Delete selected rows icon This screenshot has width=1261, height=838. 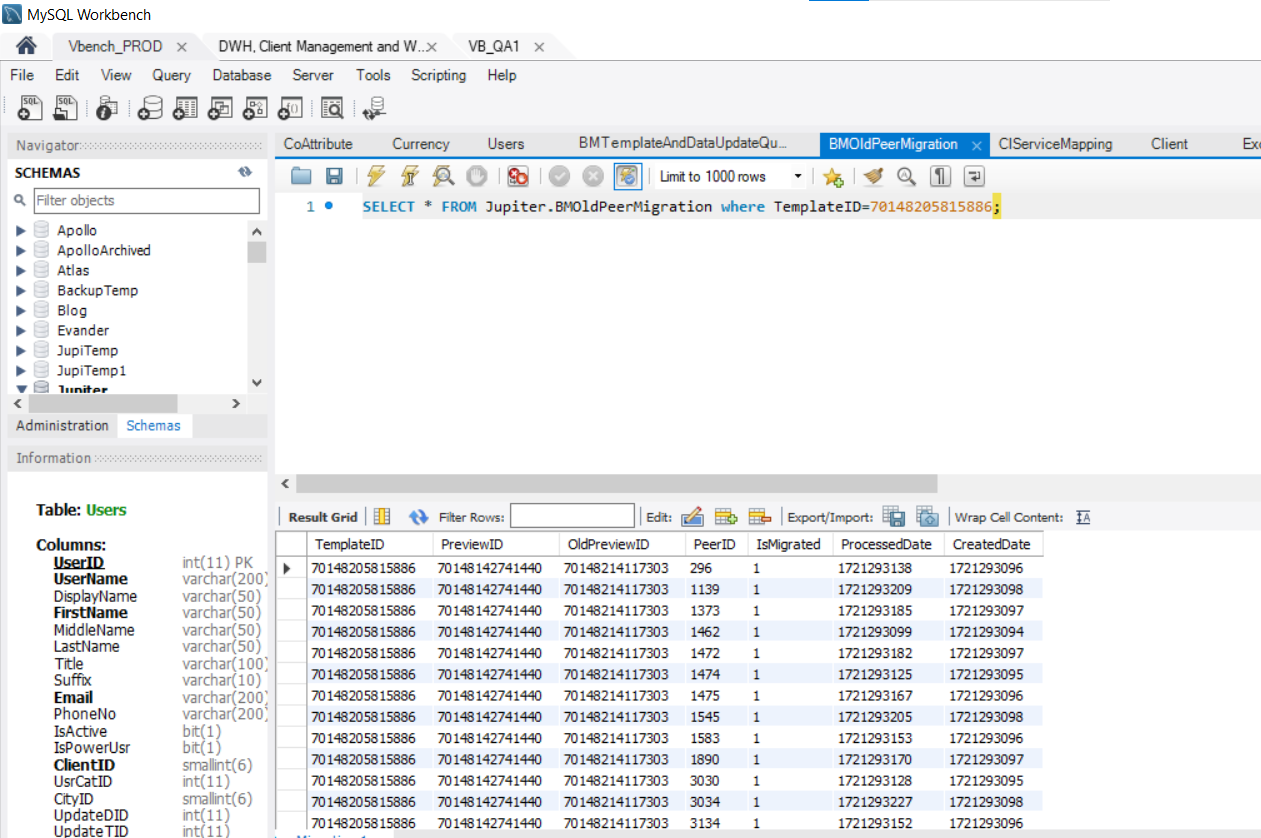tap(760, 517)
